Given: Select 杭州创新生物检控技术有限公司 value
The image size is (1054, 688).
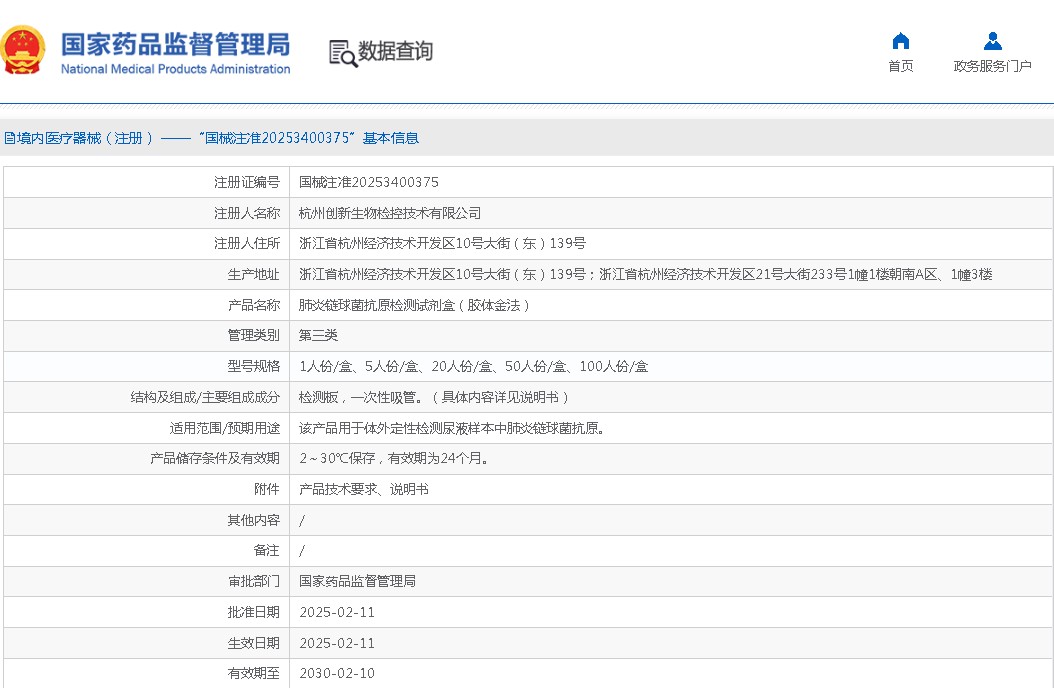Looking at the screenshot, I should (390, 213).
